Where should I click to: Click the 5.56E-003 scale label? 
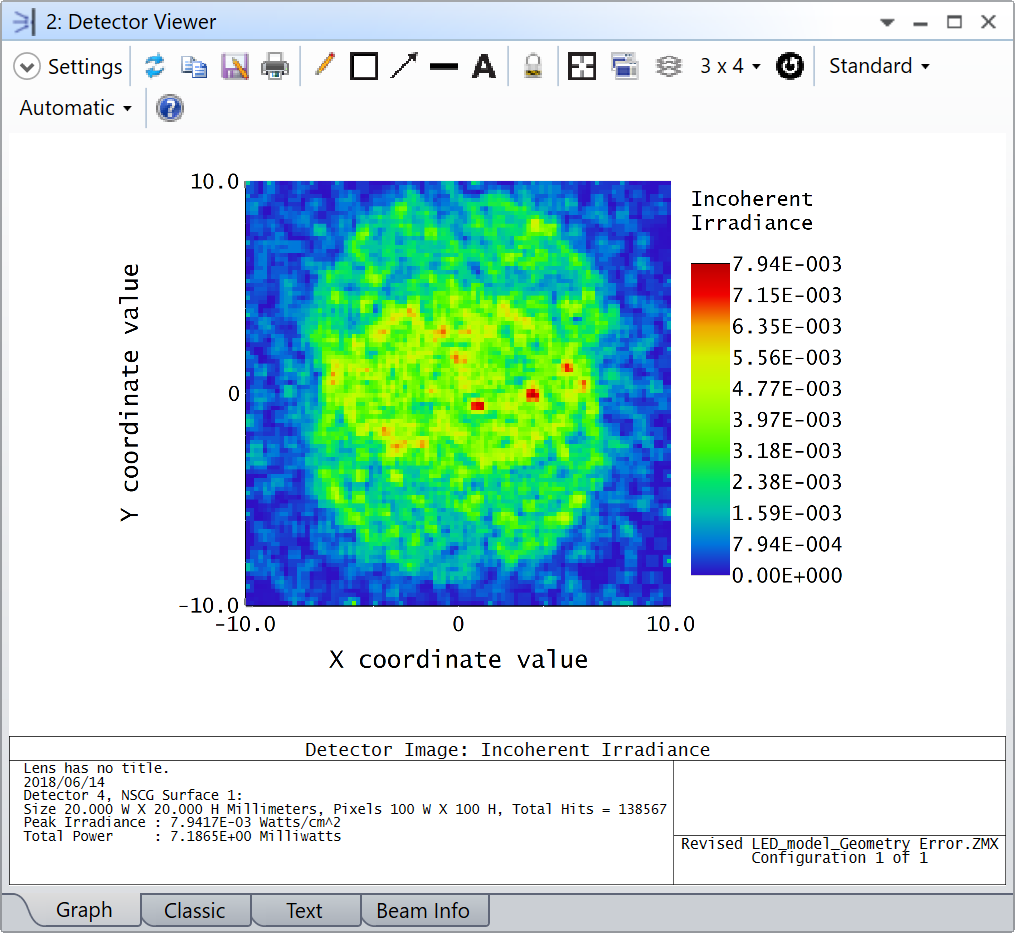tap(786, 358)
